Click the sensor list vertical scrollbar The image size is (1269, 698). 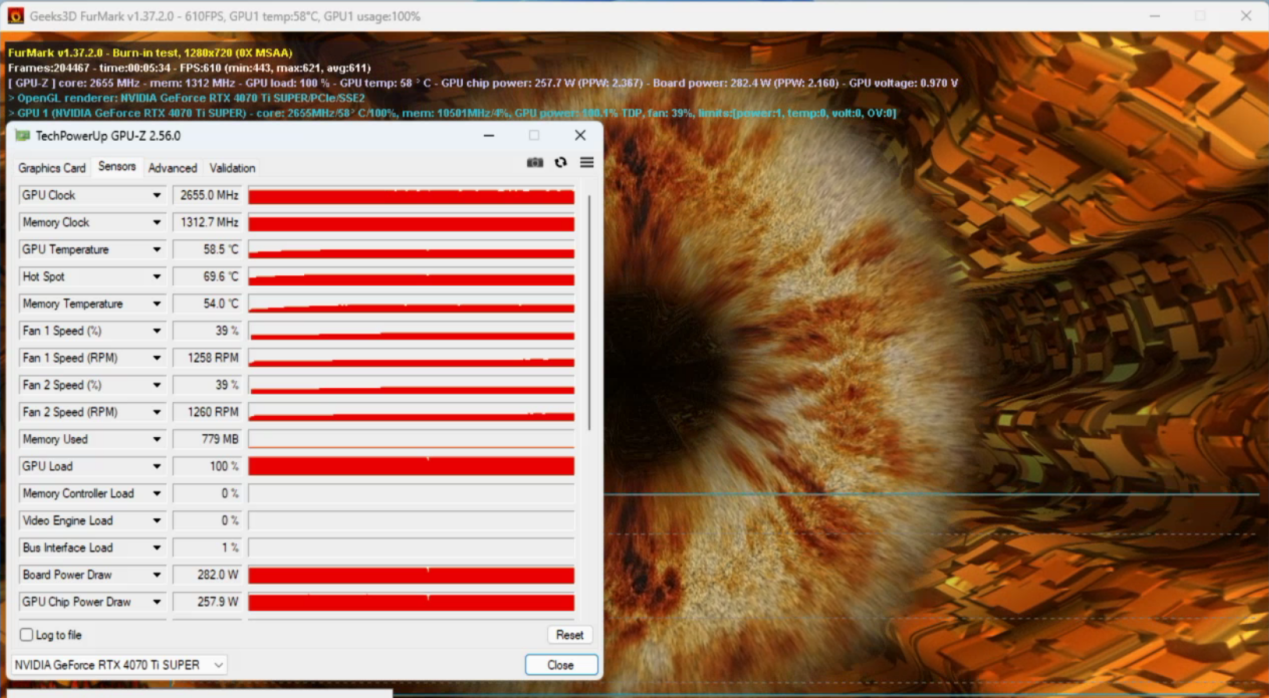[x=589, y=310]
